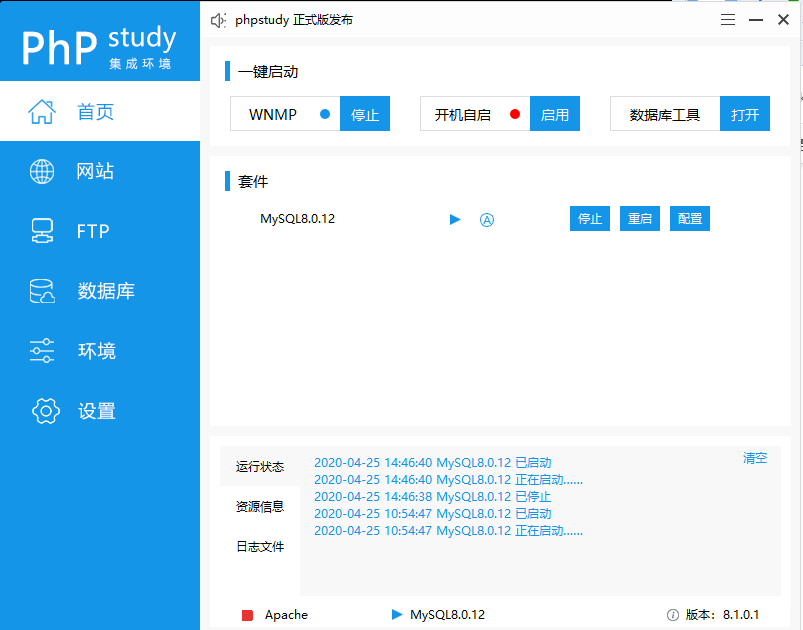Click the bottom MySQL8.0.12 play icon
Viewport: 803px width, 630px height.
click(x=397, y=614)
